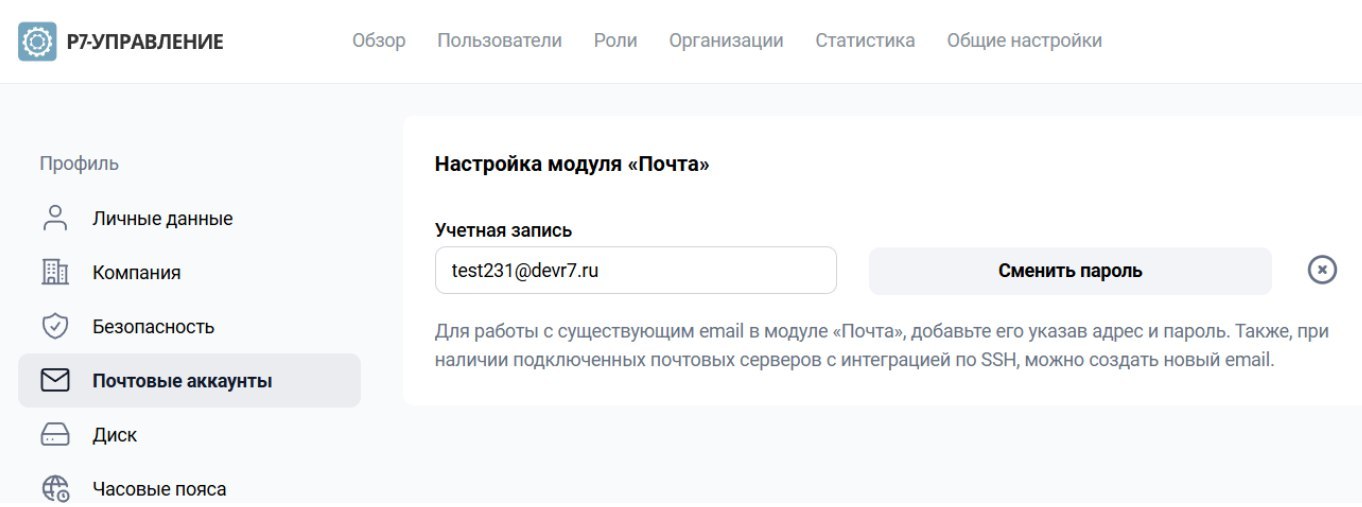This screenshot has height=507, width=1362.
Task: Go to the Пользователи tab
Action: pyautogui.click(x=499, y=41)
